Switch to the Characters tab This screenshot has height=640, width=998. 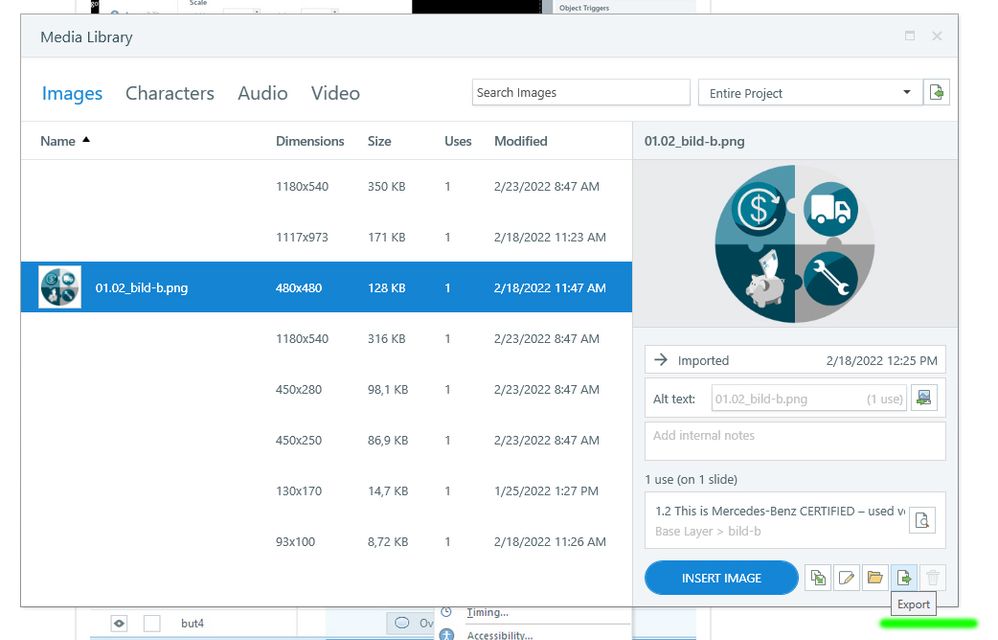click(x=169, y=93)
